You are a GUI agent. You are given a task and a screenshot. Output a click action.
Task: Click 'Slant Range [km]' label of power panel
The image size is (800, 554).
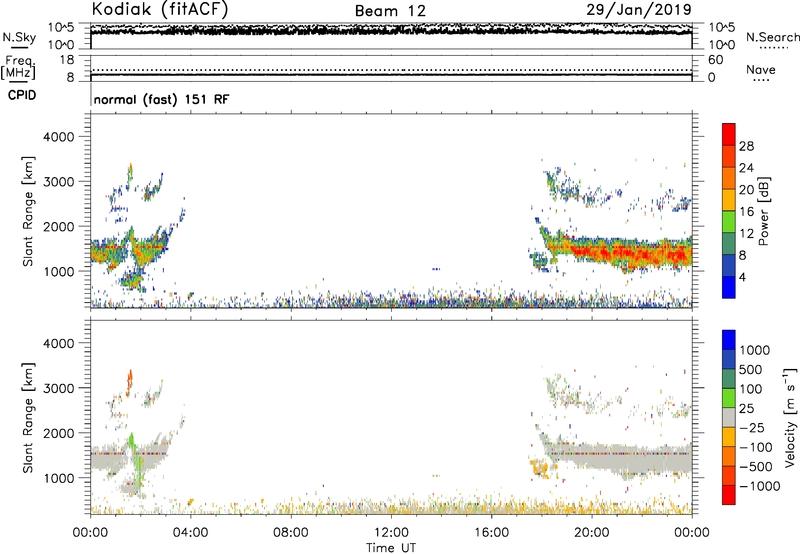(28, 211)
